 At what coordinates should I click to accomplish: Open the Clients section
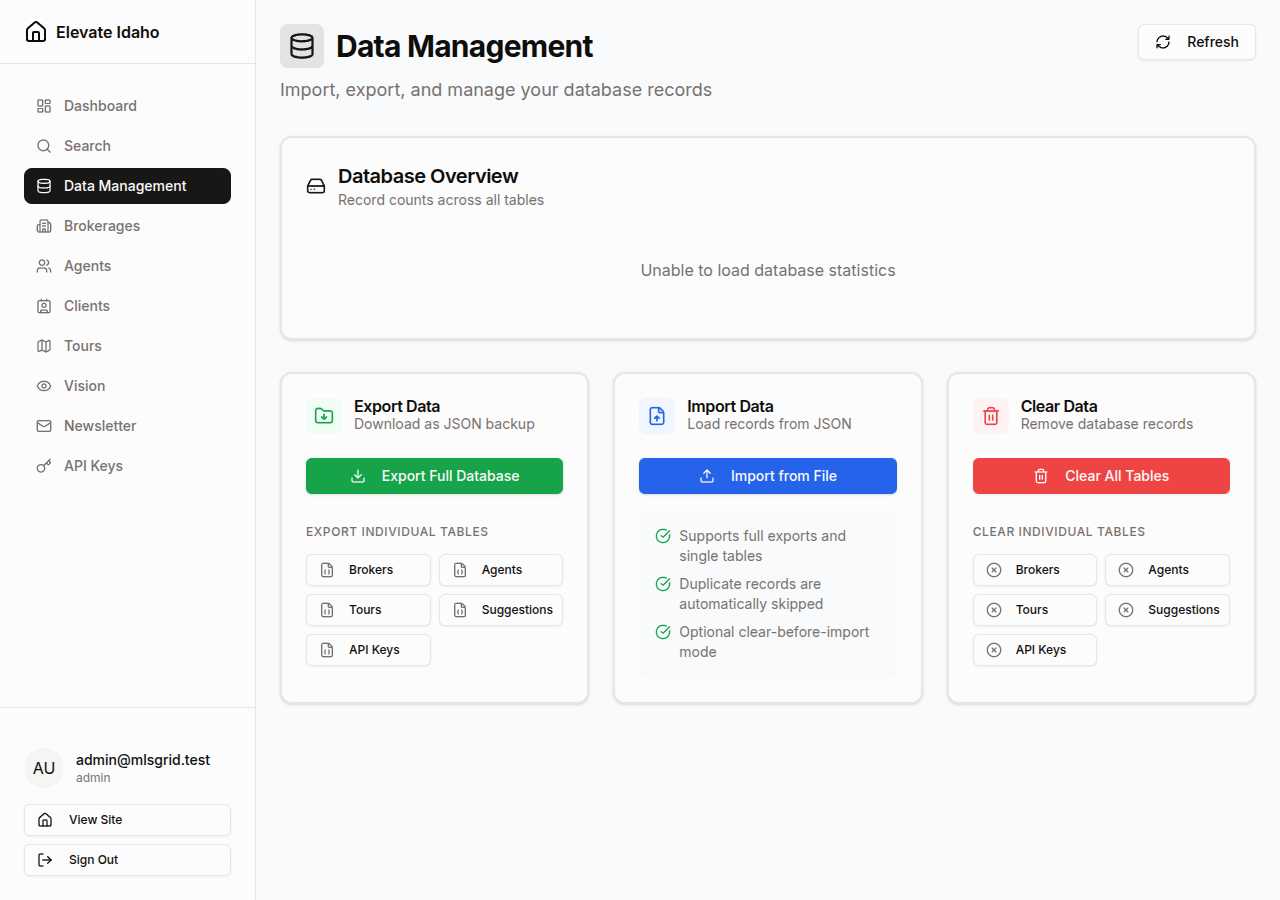86,305
